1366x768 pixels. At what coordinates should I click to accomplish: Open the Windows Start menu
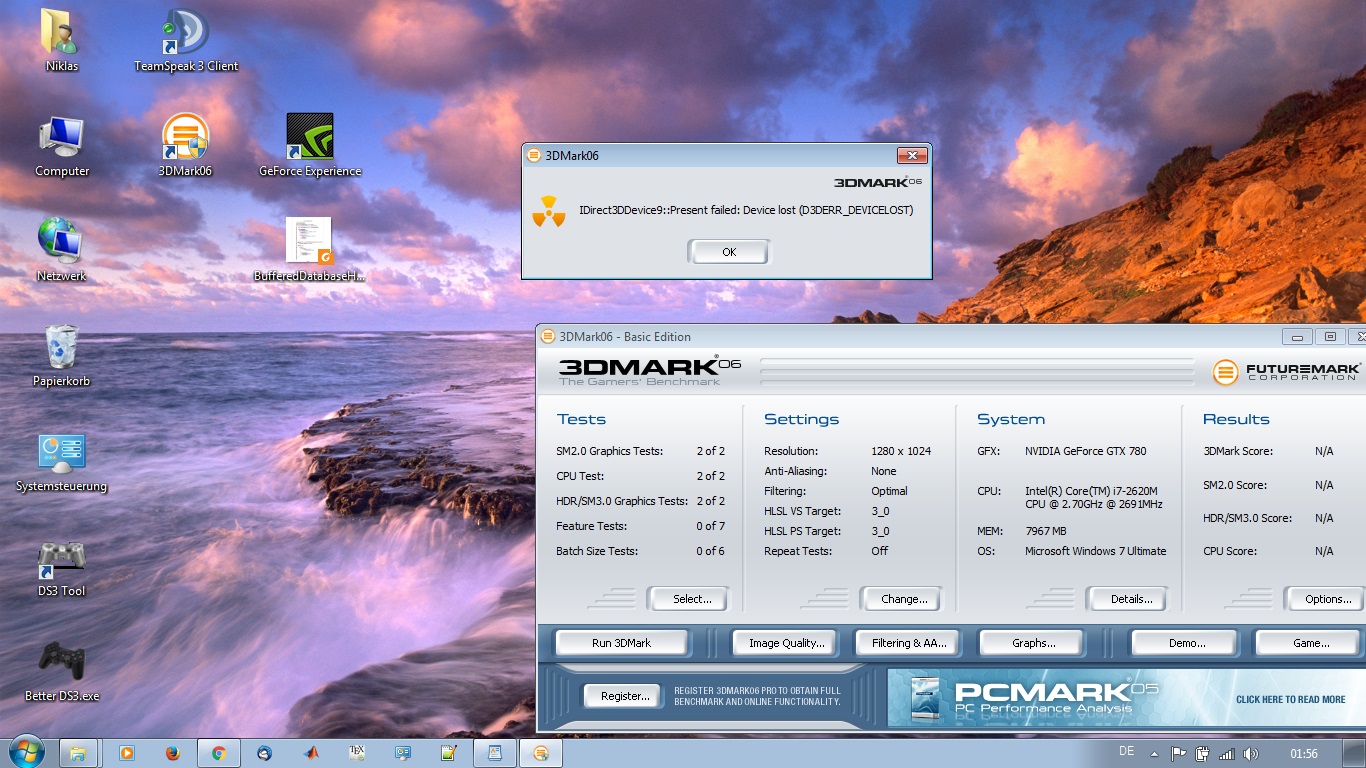pyautogui.click(x=25, y=751)
